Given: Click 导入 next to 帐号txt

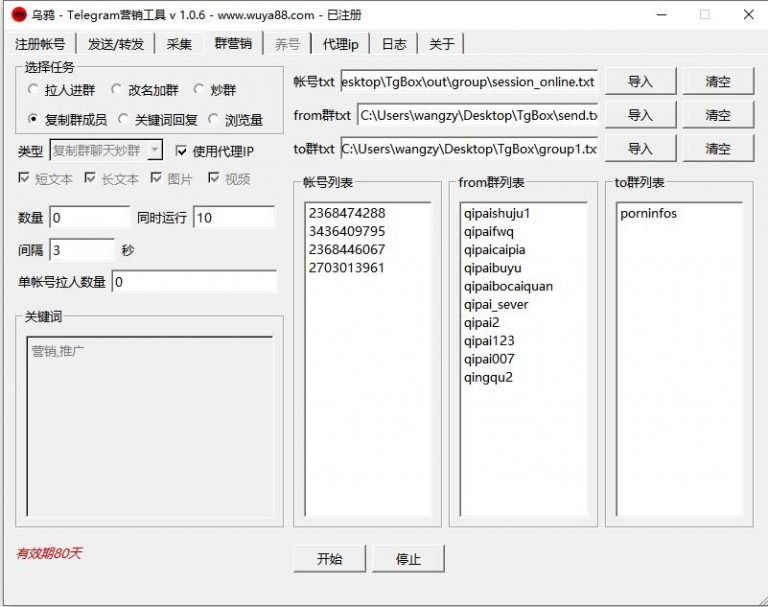Looking at the screenshot, I should click(x=640, y=81).
